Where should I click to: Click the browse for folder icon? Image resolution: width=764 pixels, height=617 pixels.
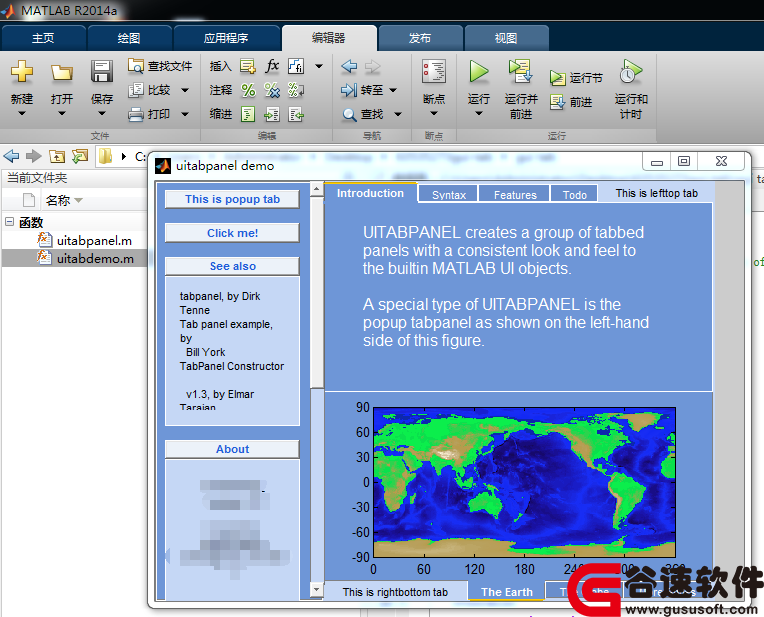point(80,156)
